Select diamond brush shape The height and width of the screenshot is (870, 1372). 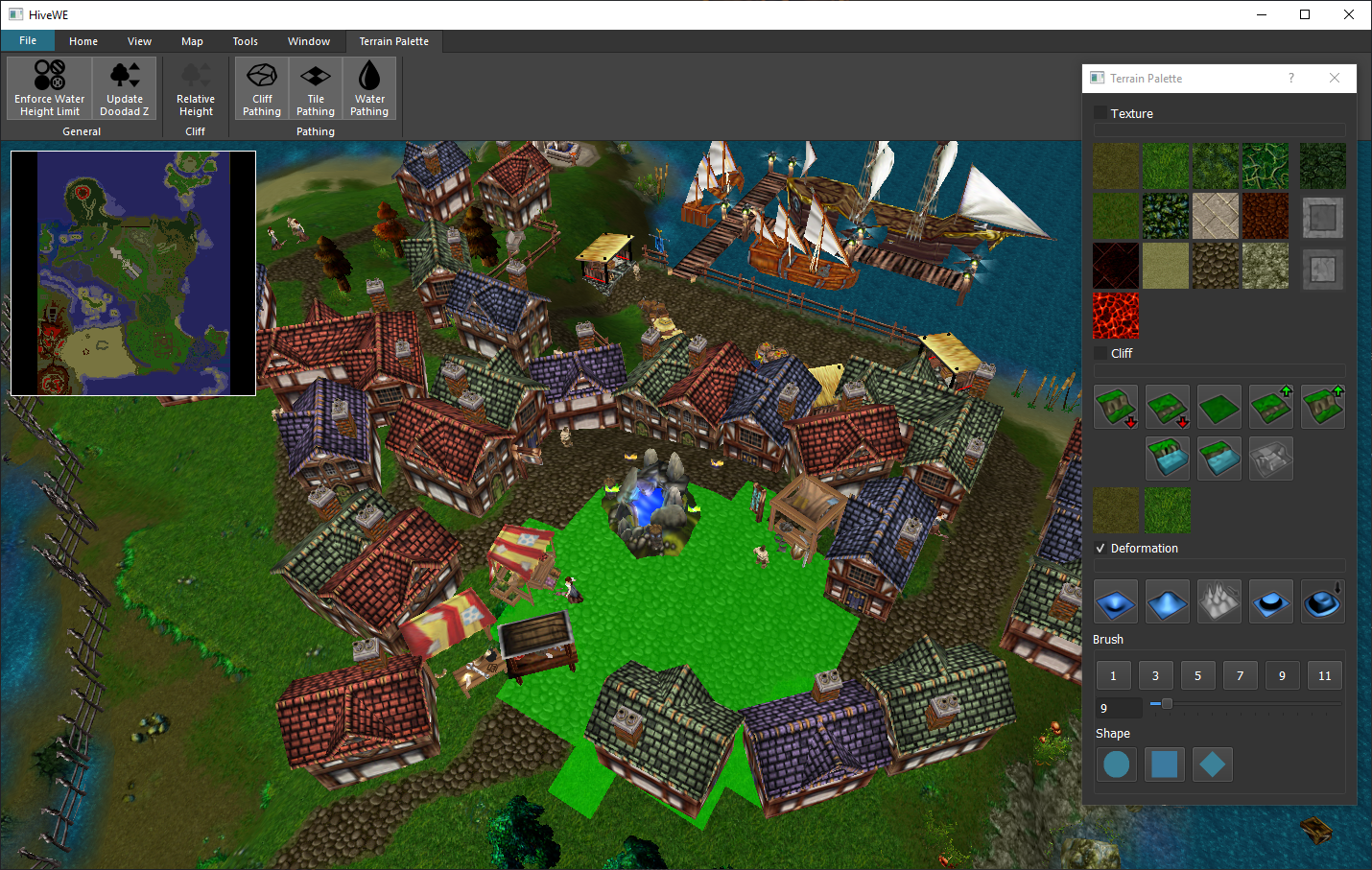(1213, 764)
